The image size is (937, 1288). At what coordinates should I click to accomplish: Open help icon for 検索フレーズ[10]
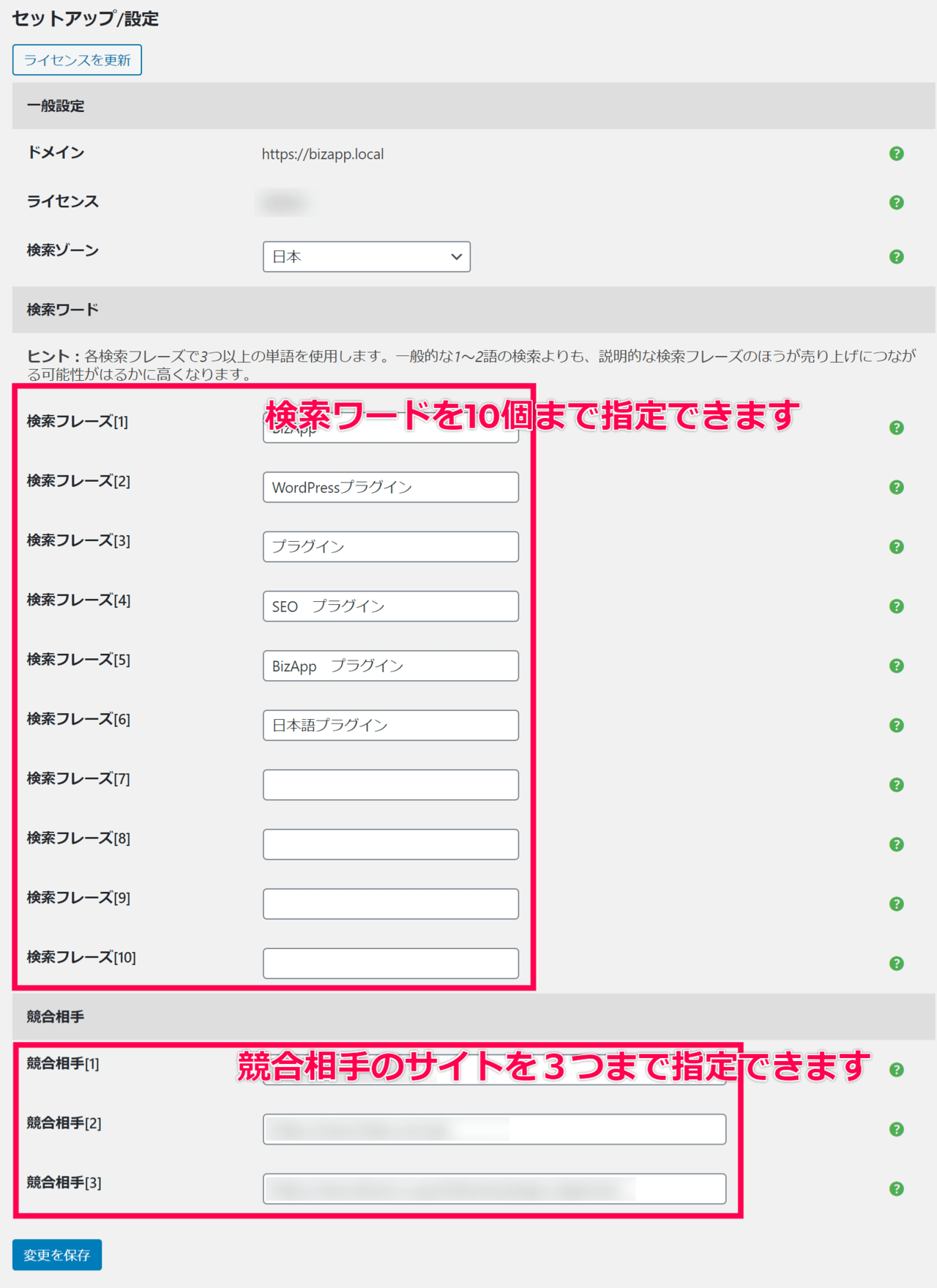click(x=896, y=964)
